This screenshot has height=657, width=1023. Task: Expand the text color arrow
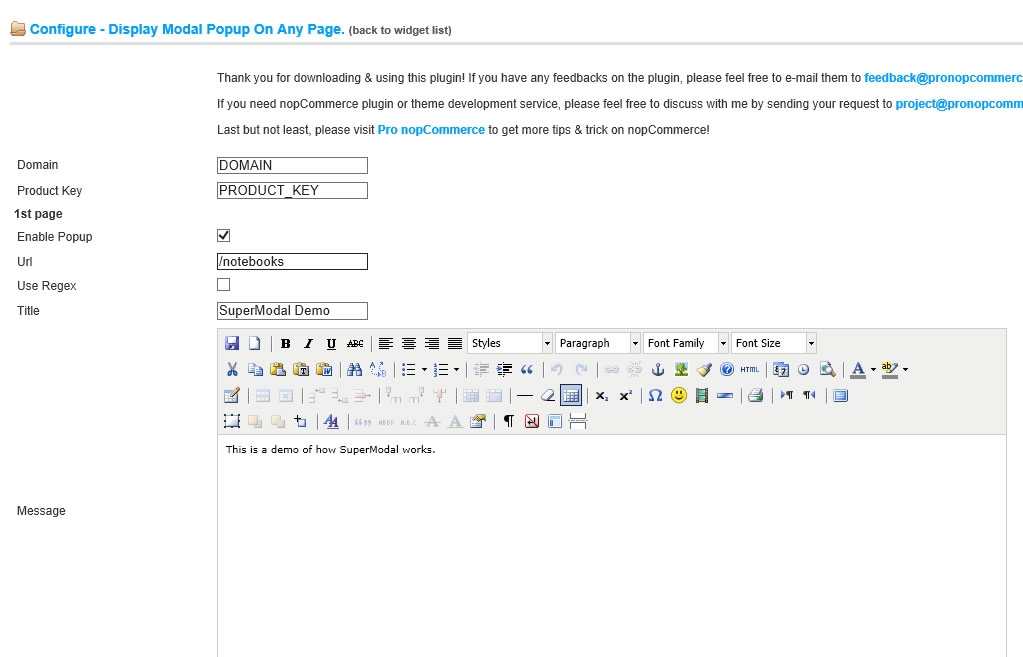[x=873, y=369]
